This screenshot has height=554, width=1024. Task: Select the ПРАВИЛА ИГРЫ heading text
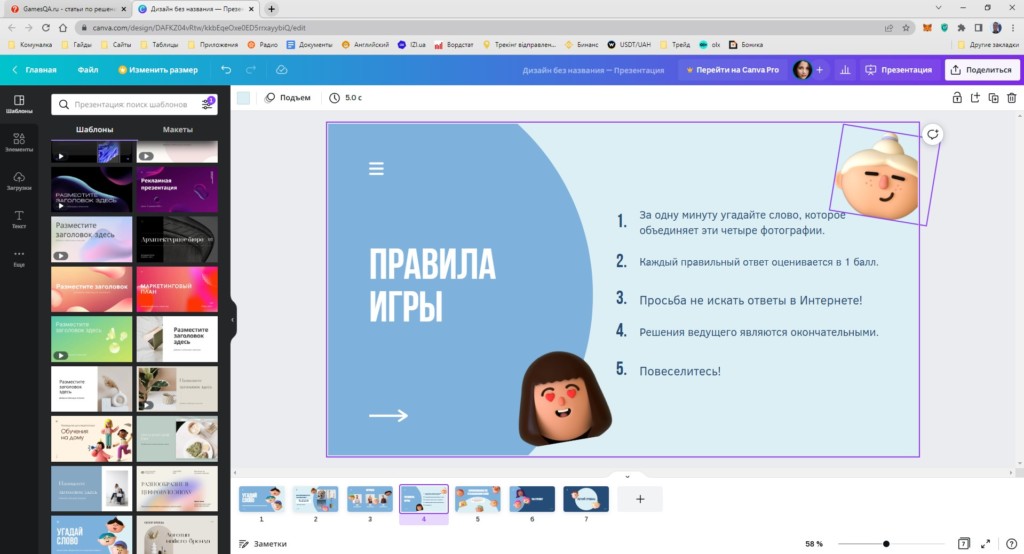point(432,285)
